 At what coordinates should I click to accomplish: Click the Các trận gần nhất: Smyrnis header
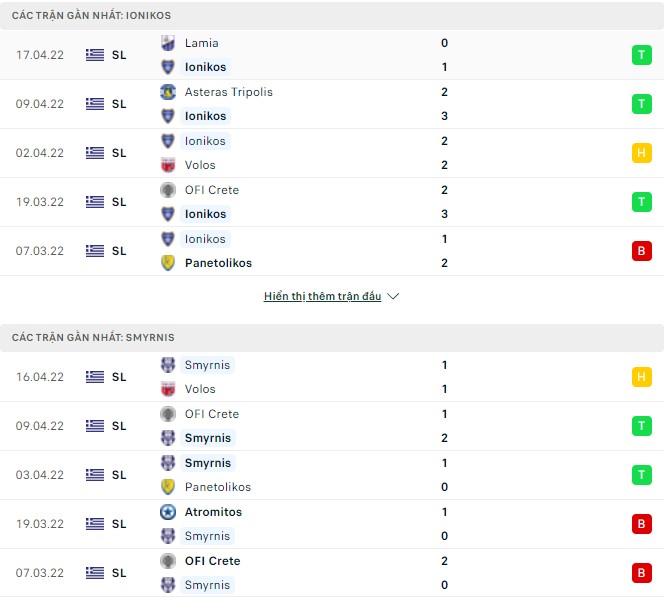[93, 338]
